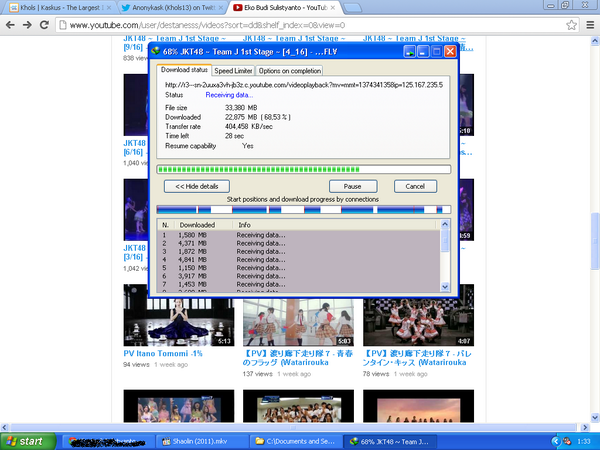Click the Downloaded column header
This screenshot has width=600, height=450.
pos(204,225)
